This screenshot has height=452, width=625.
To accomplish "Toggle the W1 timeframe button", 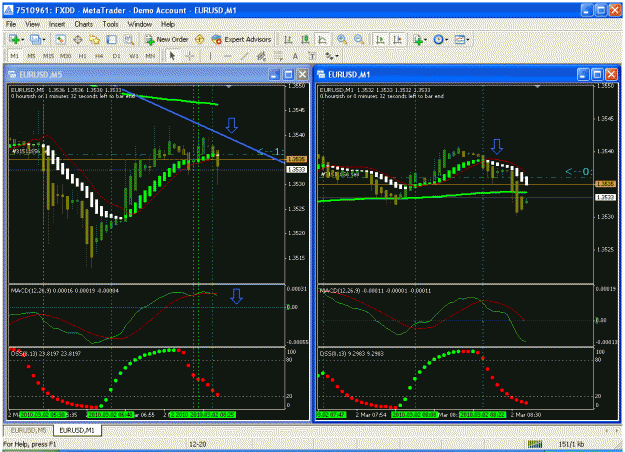I will 134,56.
